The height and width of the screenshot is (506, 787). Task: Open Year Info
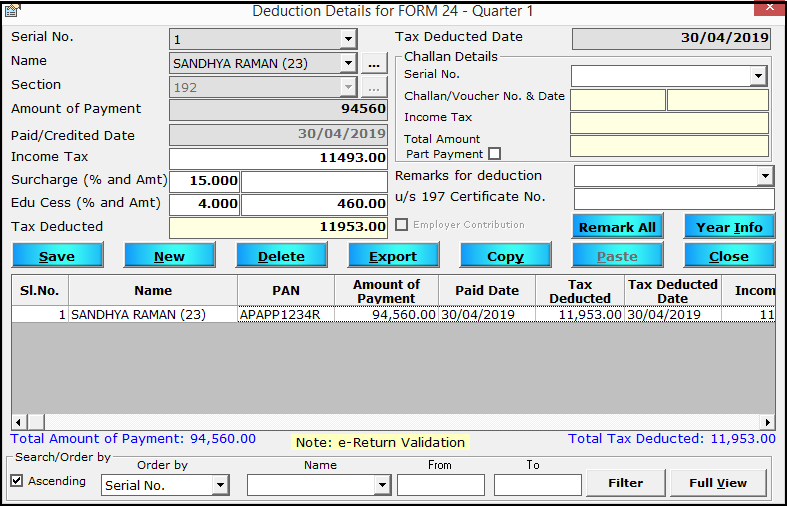729,227
